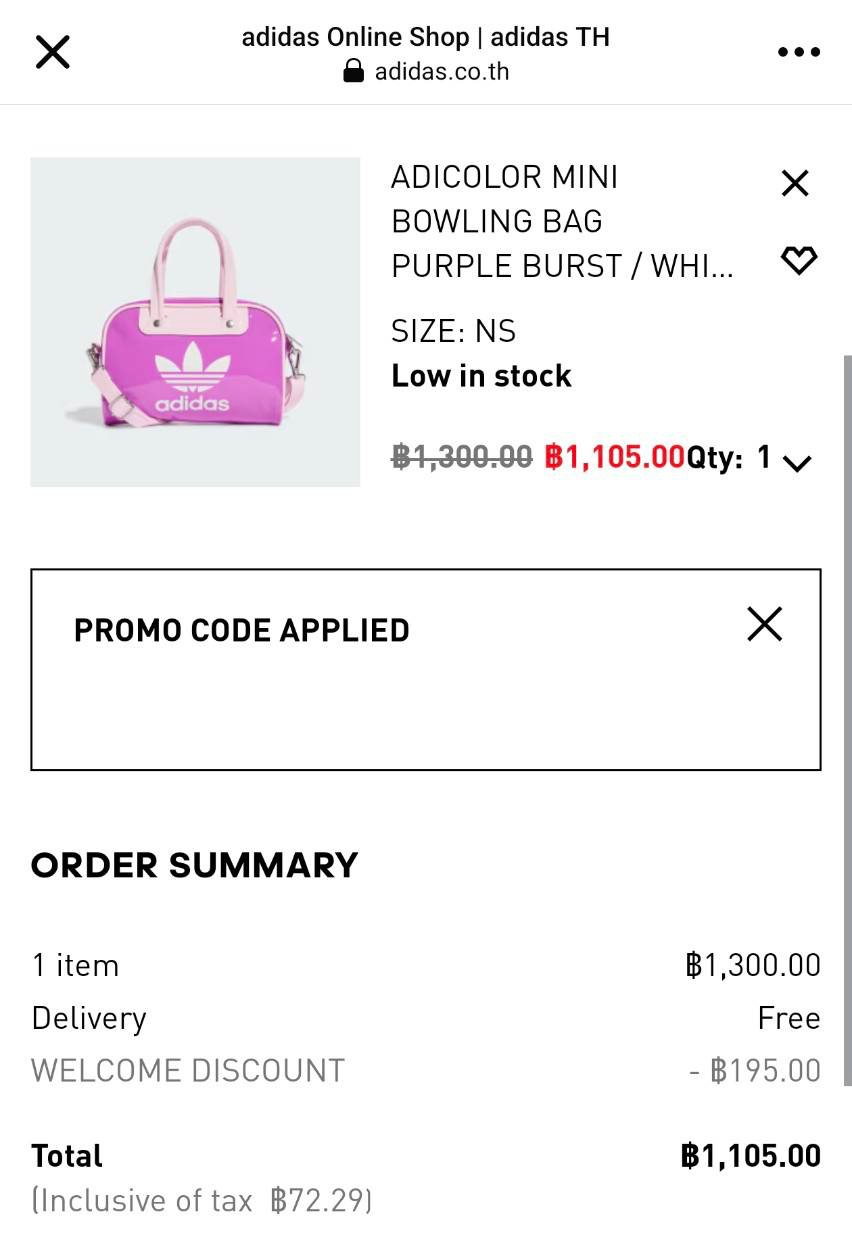Tap the Total ฿1,105.00 amount
852x1237 pixels.
coord(750,1156)
